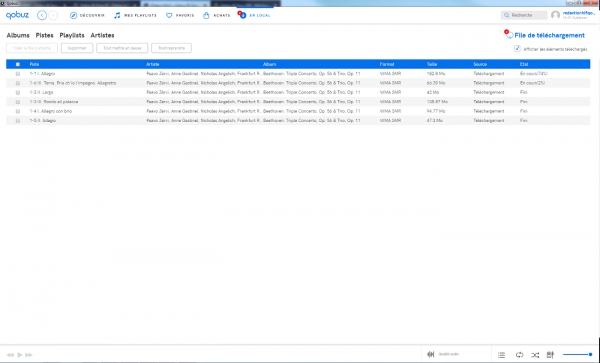Click the Qualité audio label
Image resolution: width=600 pixels, height=363 pixels.
point(448,354)
